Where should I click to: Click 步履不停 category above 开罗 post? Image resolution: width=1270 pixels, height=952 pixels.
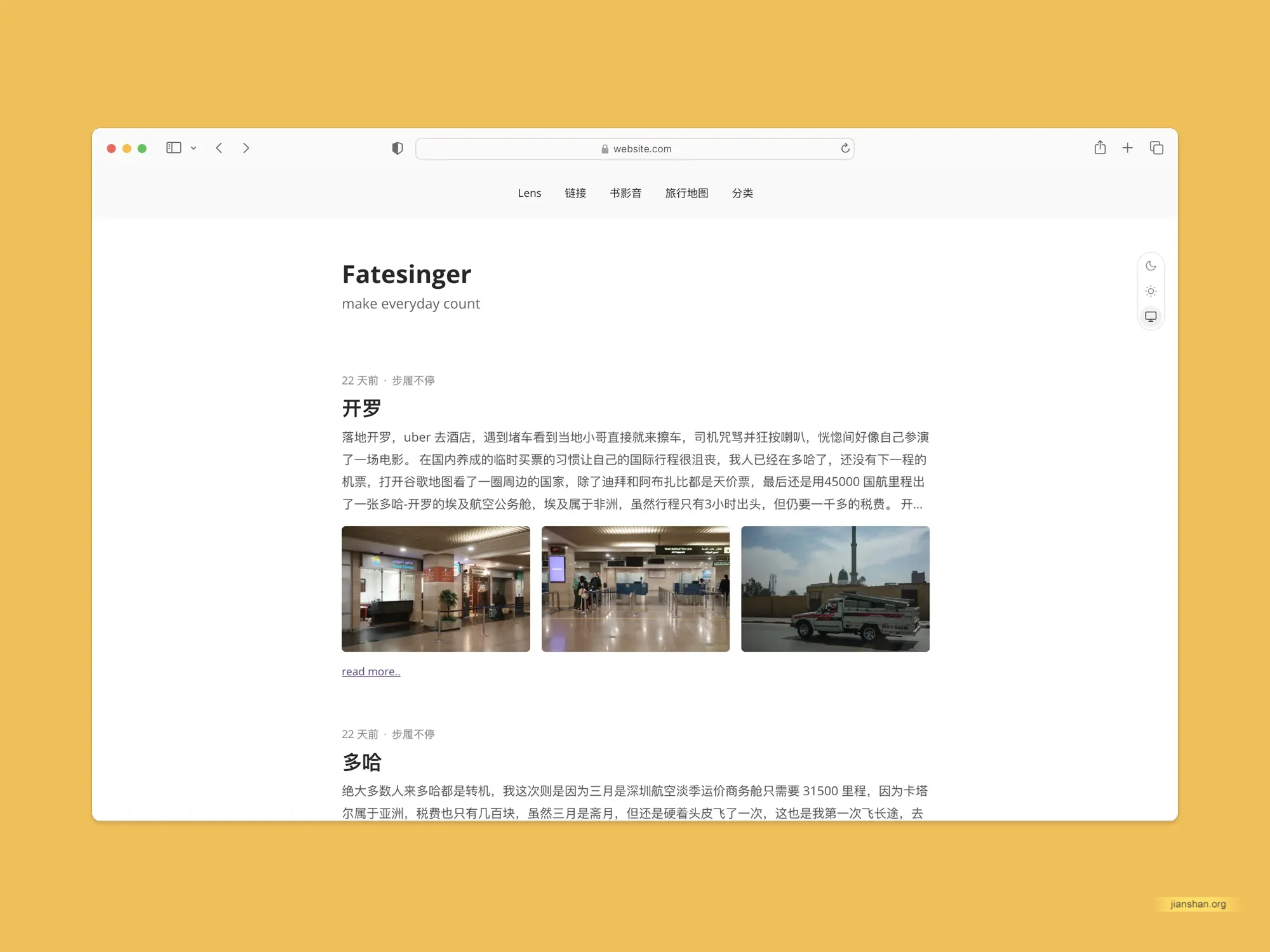point(413,380)
